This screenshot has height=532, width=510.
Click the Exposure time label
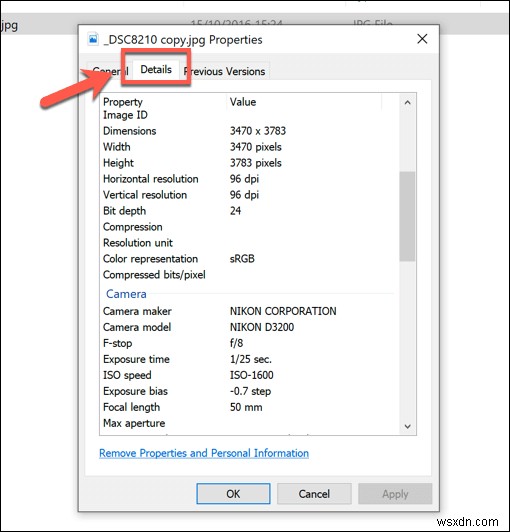[136, 359]
